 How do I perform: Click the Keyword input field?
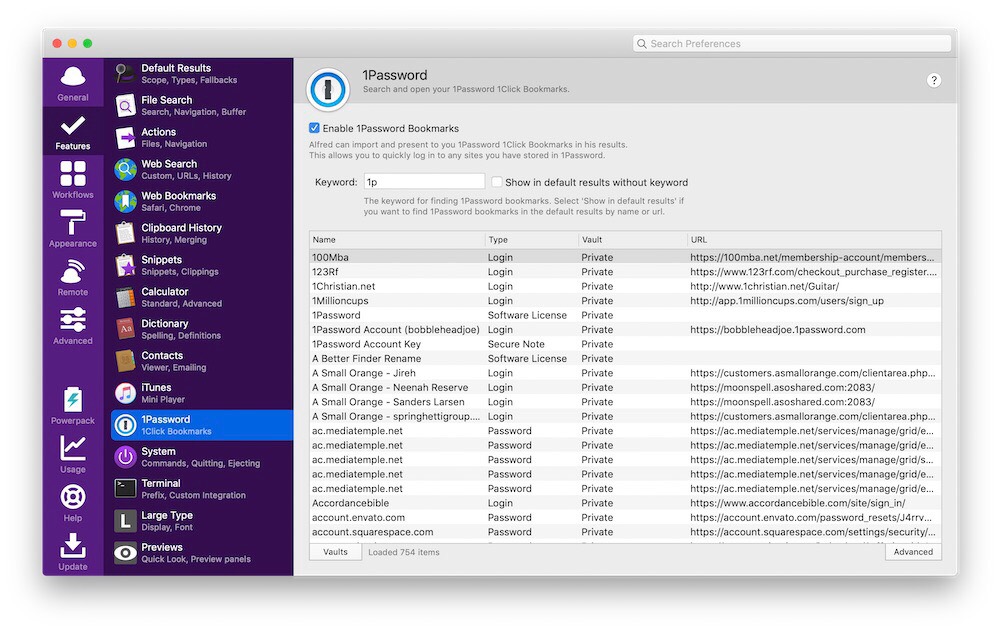424,182
